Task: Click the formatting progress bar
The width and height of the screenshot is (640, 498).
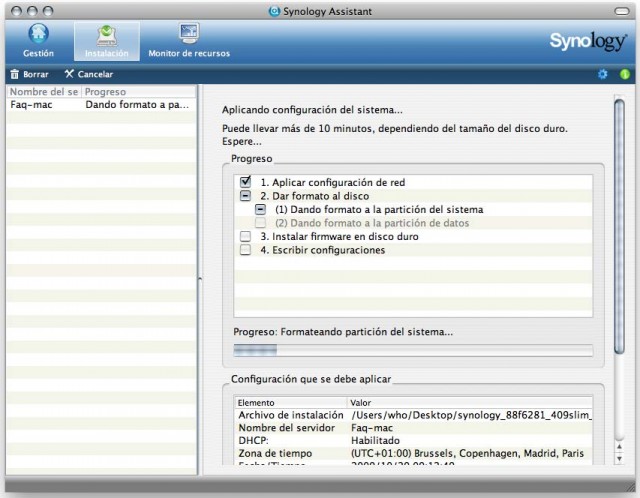Action: click(x=413, y=350)
